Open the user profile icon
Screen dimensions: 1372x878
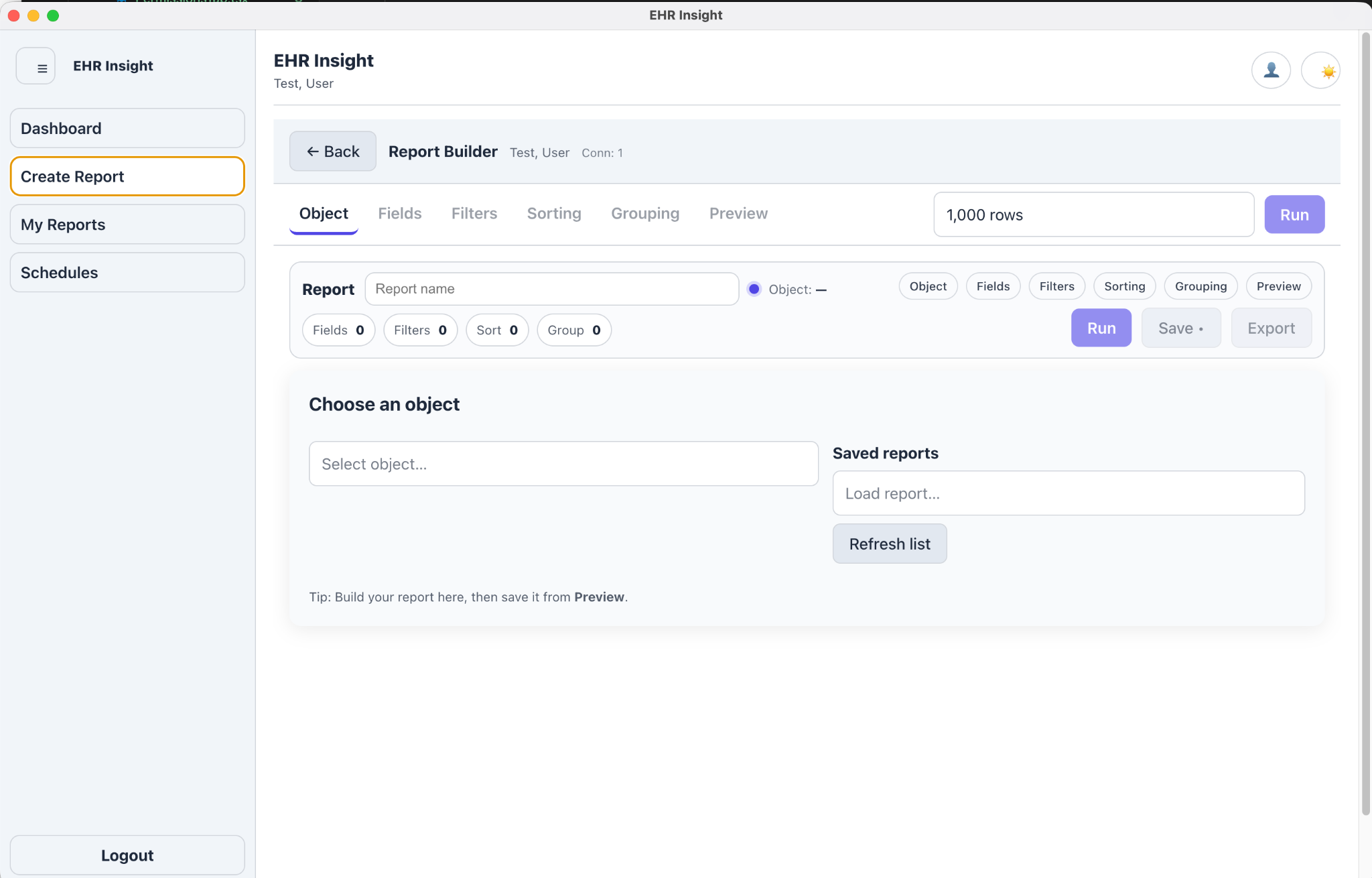(x=1270, y=70)
